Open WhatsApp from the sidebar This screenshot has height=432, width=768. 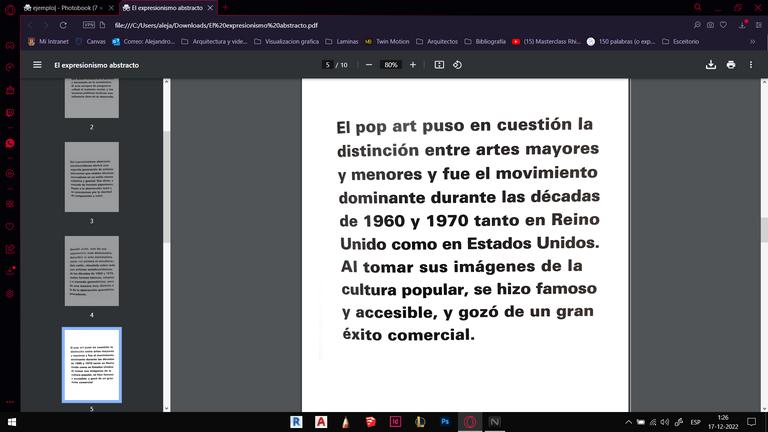pyautogui.click(x=10, y=144)
